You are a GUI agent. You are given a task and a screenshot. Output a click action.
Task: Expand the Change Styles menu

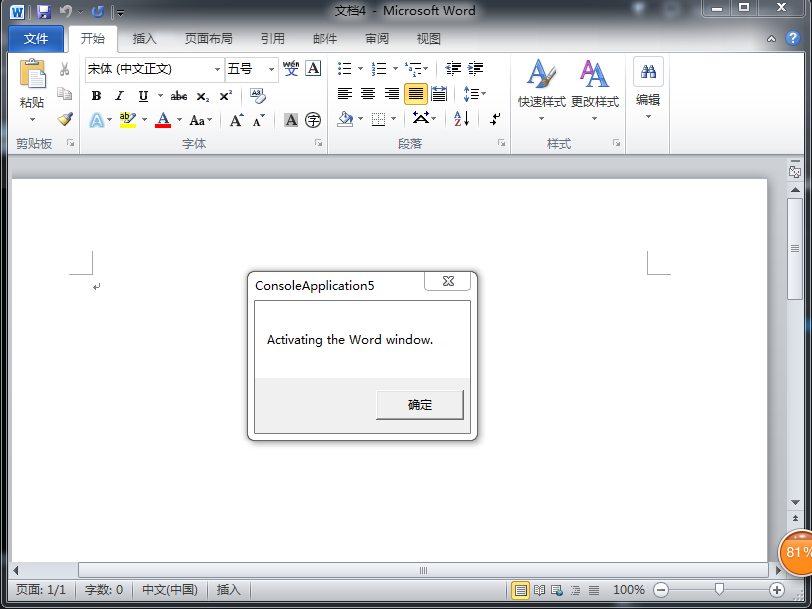594,91
